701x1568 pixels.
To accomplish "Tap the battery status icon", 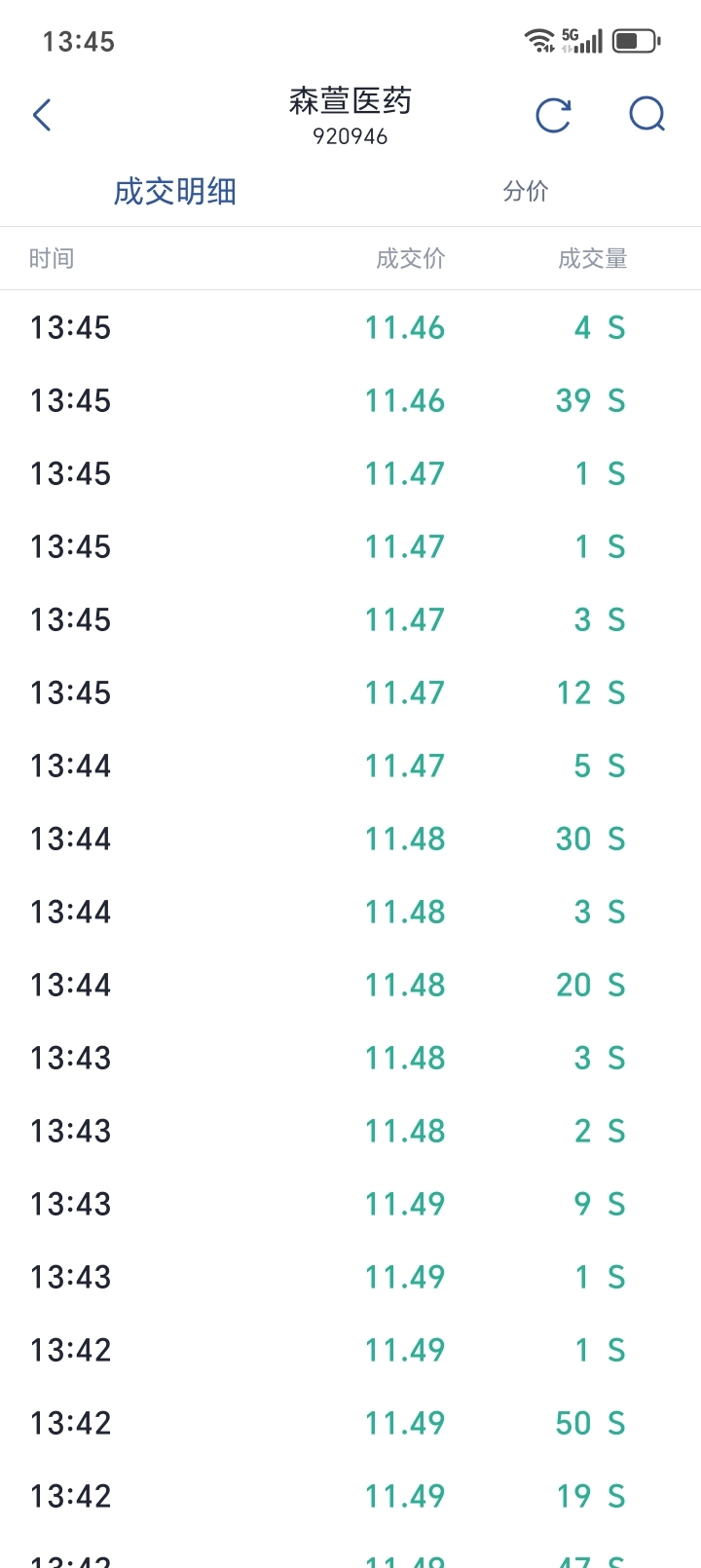I will 636,41.
